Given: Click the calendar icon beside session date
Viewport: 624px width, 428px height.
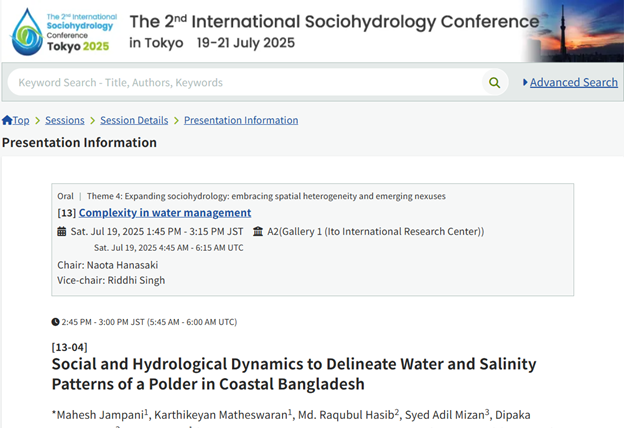Looking at the screenshot, I should point(62,232).
